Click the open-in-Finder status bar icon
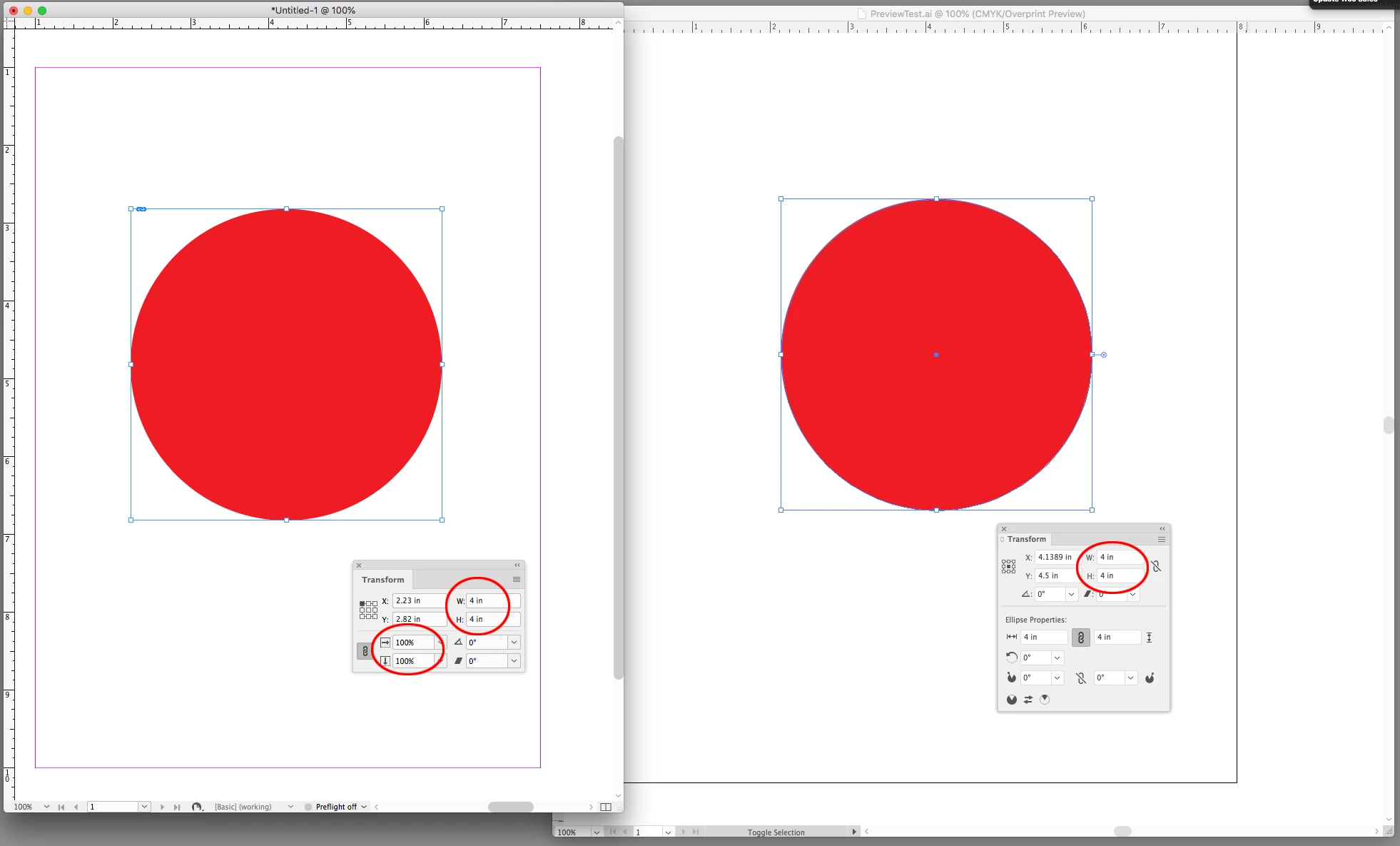1400x846 pixels. point(197,807)
